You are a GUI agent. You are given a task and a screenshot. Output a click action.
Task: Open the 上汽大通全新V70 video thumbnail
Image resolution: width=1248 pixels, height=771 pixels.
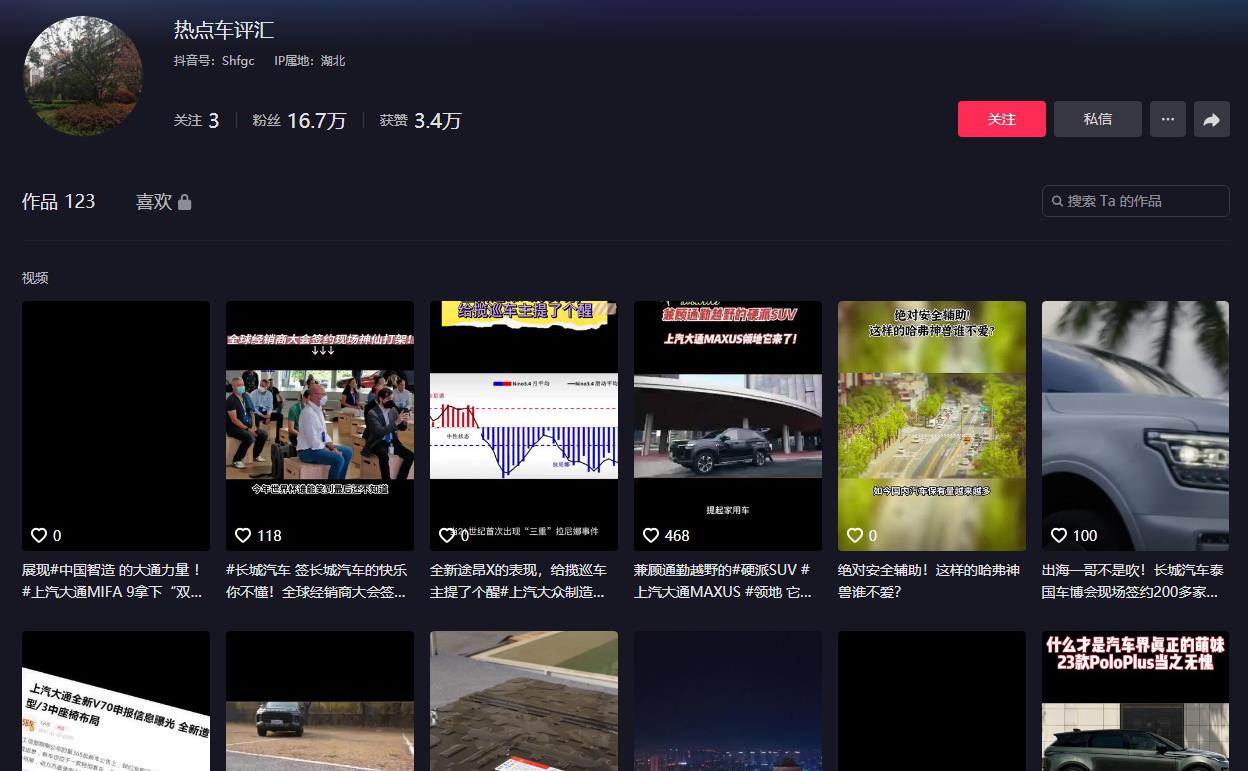pyautogui.click(x=116, y=701)
